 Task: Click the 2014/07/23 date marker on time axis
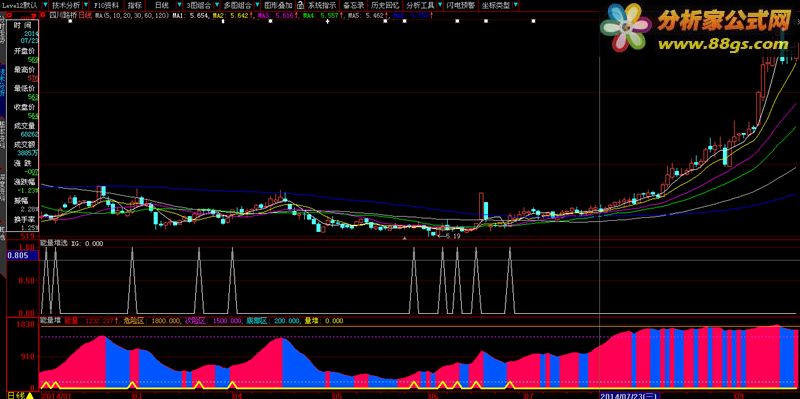pos(628,395)
